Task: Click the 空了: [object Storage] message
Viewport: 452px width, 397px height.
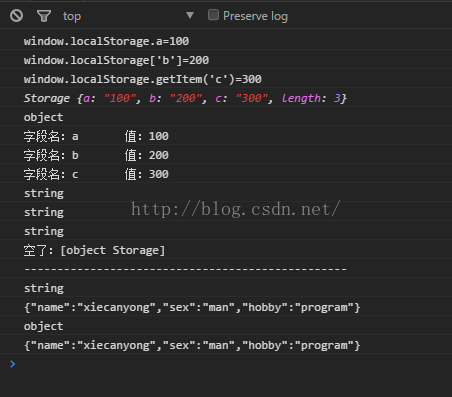Action: (94, 250)
